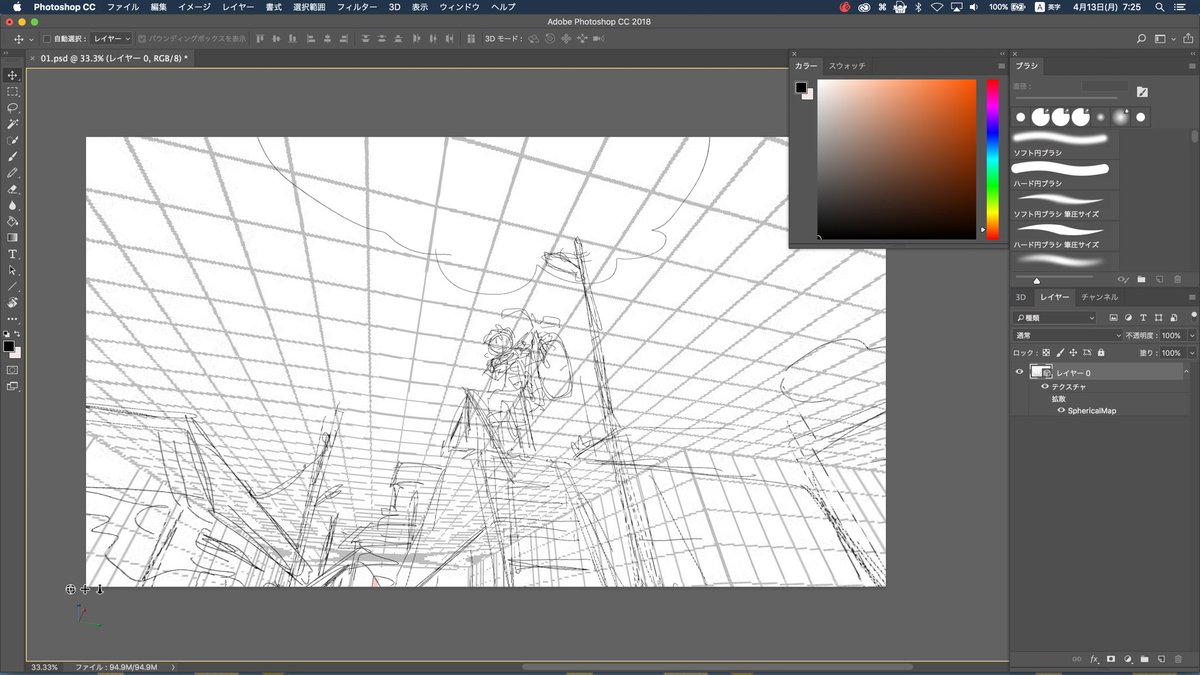Collapse レイヤー 0 layer effects chevron

click(1186, 372)
